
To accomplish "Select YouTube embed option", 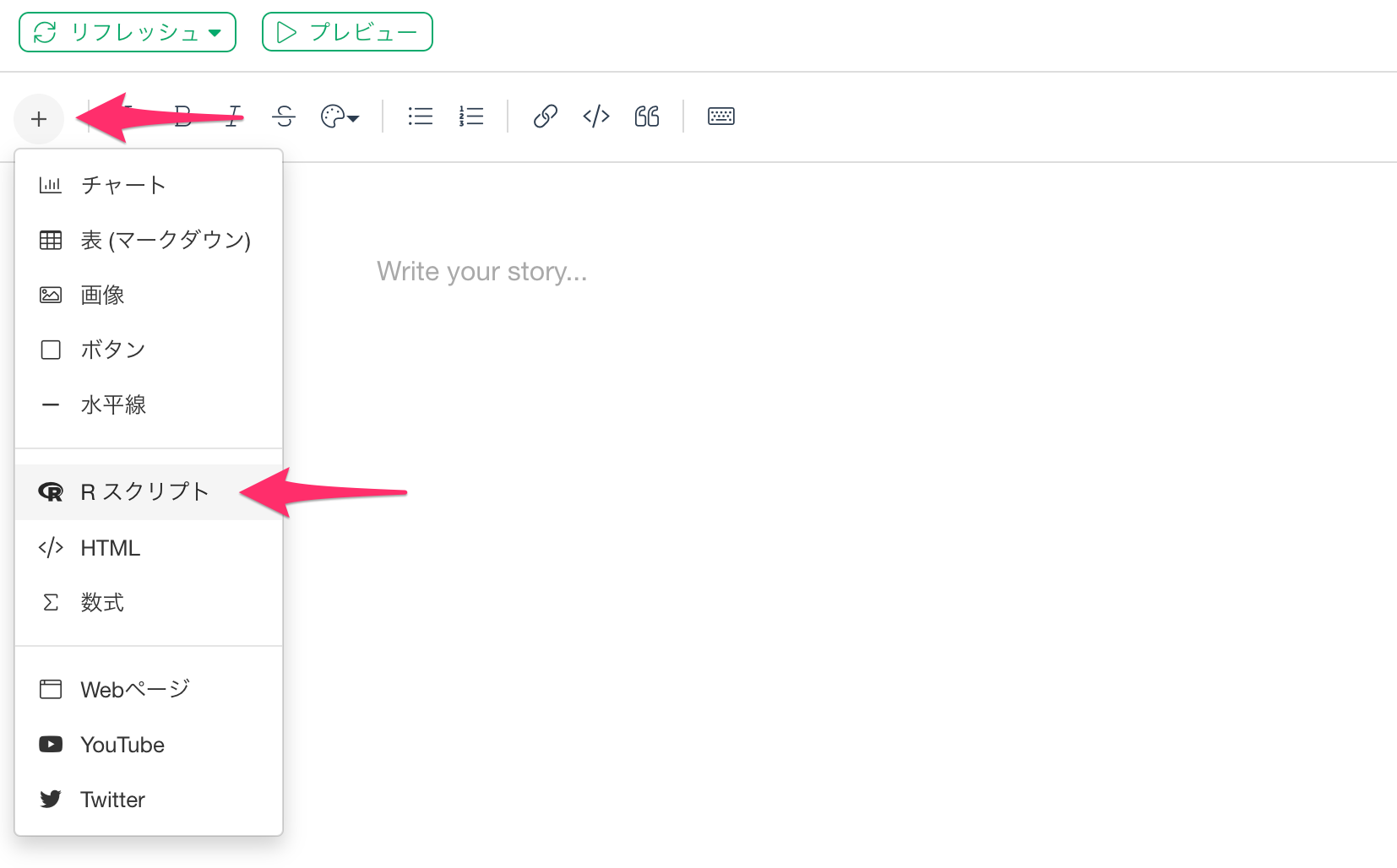I will coord(149,745).
